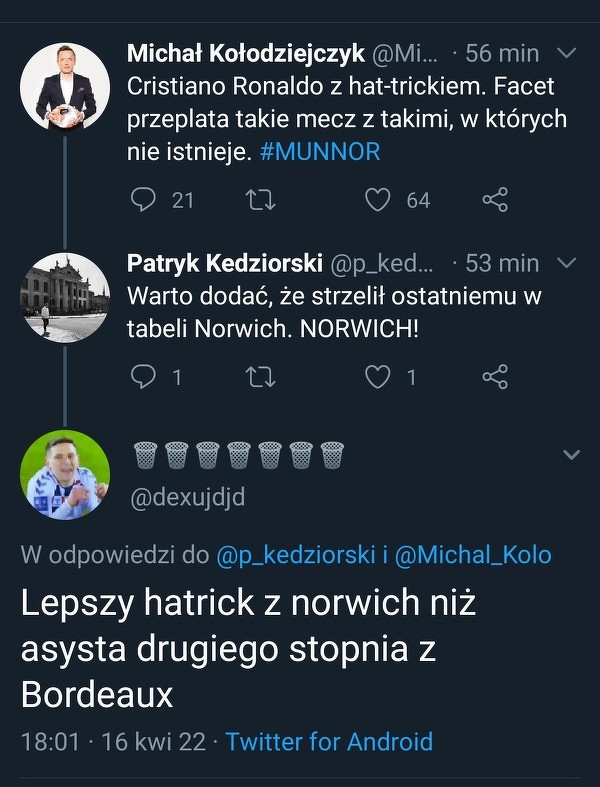
Task: Open @Michal_Kolo mention link
Action: (473, 555)
